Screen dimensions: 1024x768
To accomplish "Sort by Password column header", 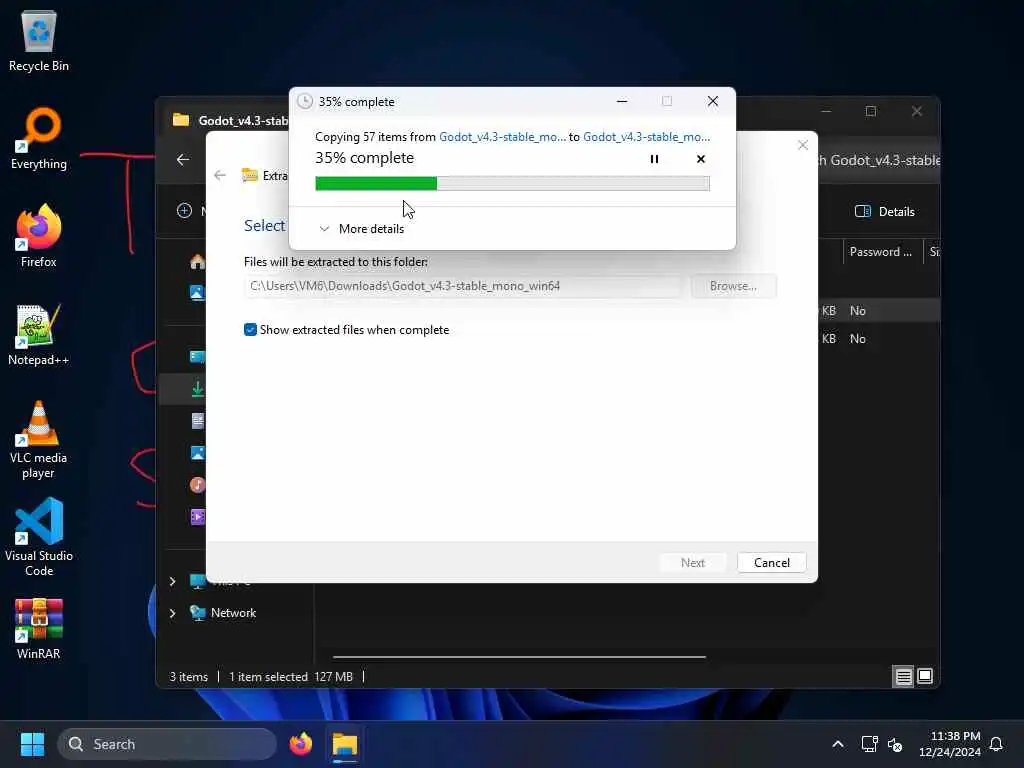I will (880, 251).
